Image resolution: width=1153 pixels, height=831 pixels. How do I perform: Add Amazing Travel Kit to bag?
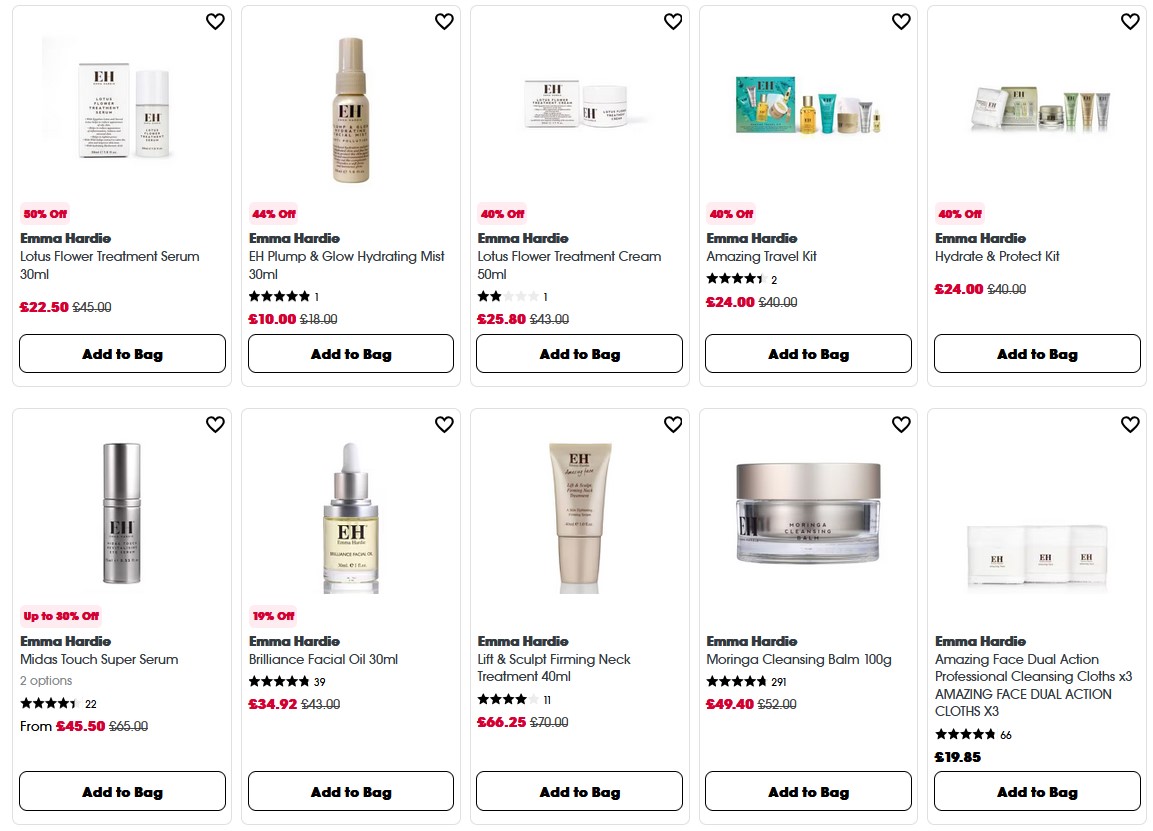click(x=807, y=353)
